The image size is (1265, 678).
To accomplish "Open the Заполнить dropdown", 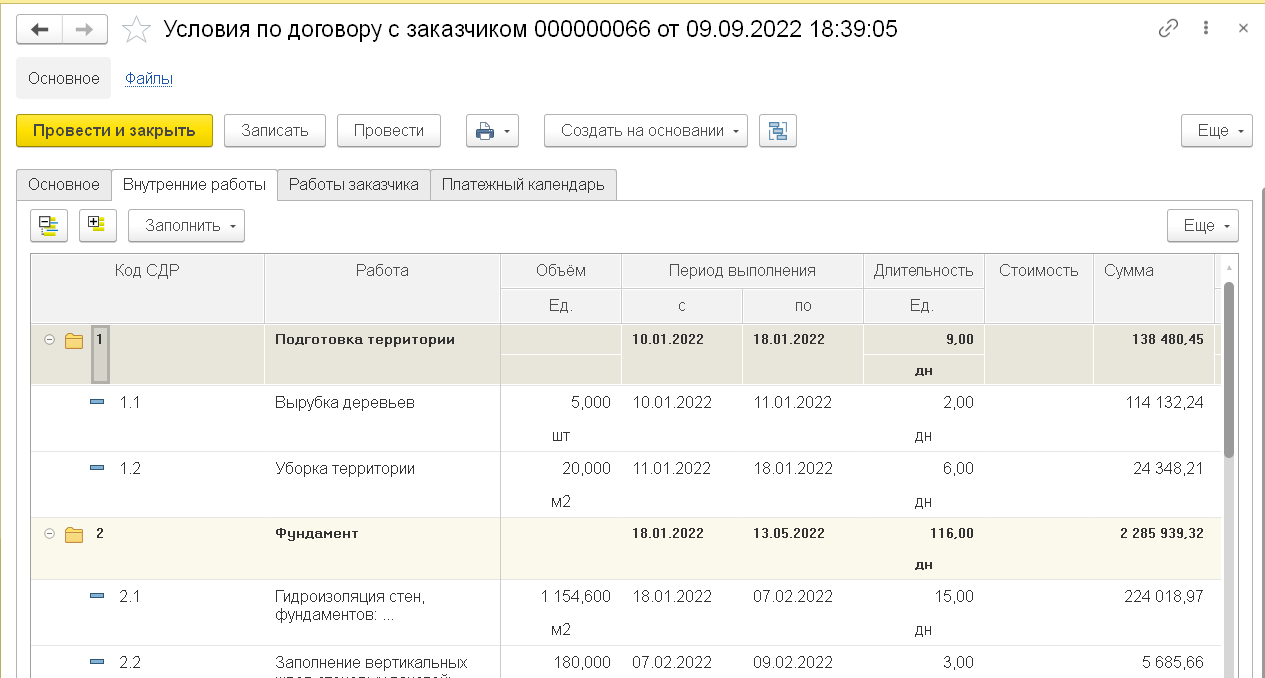I will coord(186,225).
